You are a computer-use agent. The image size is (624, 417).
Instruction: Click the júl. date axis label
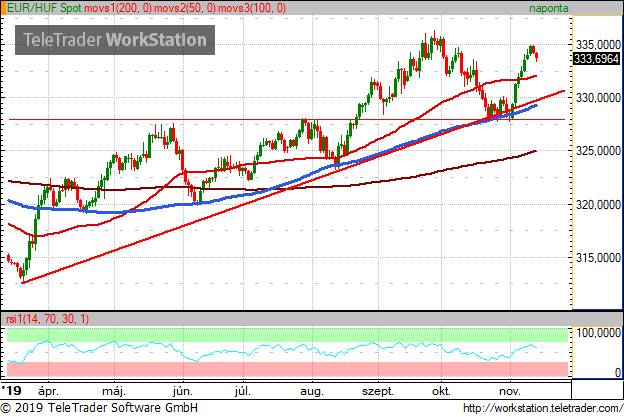242,391
